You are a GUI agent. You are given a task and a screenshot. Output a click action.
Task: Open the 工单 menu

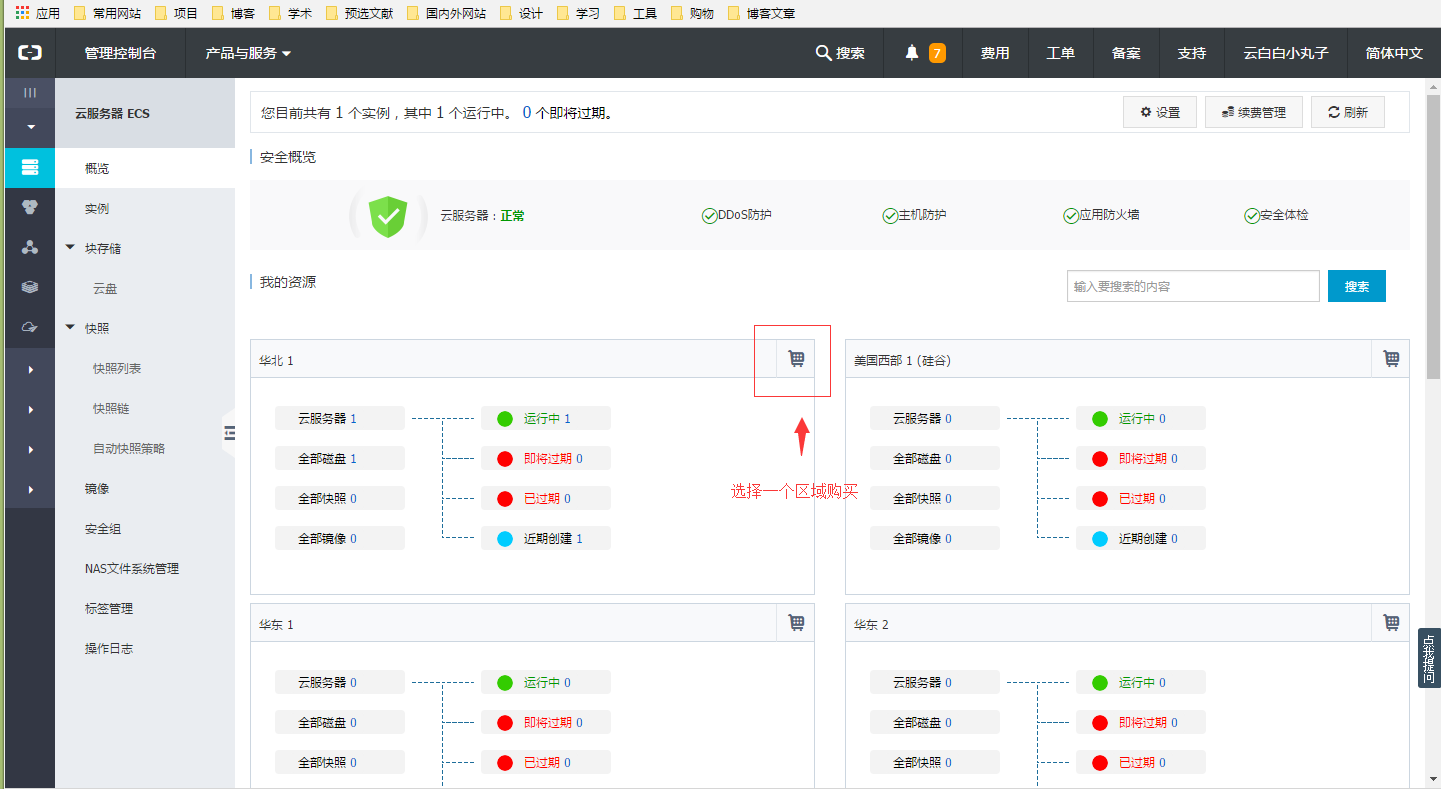1061,53
